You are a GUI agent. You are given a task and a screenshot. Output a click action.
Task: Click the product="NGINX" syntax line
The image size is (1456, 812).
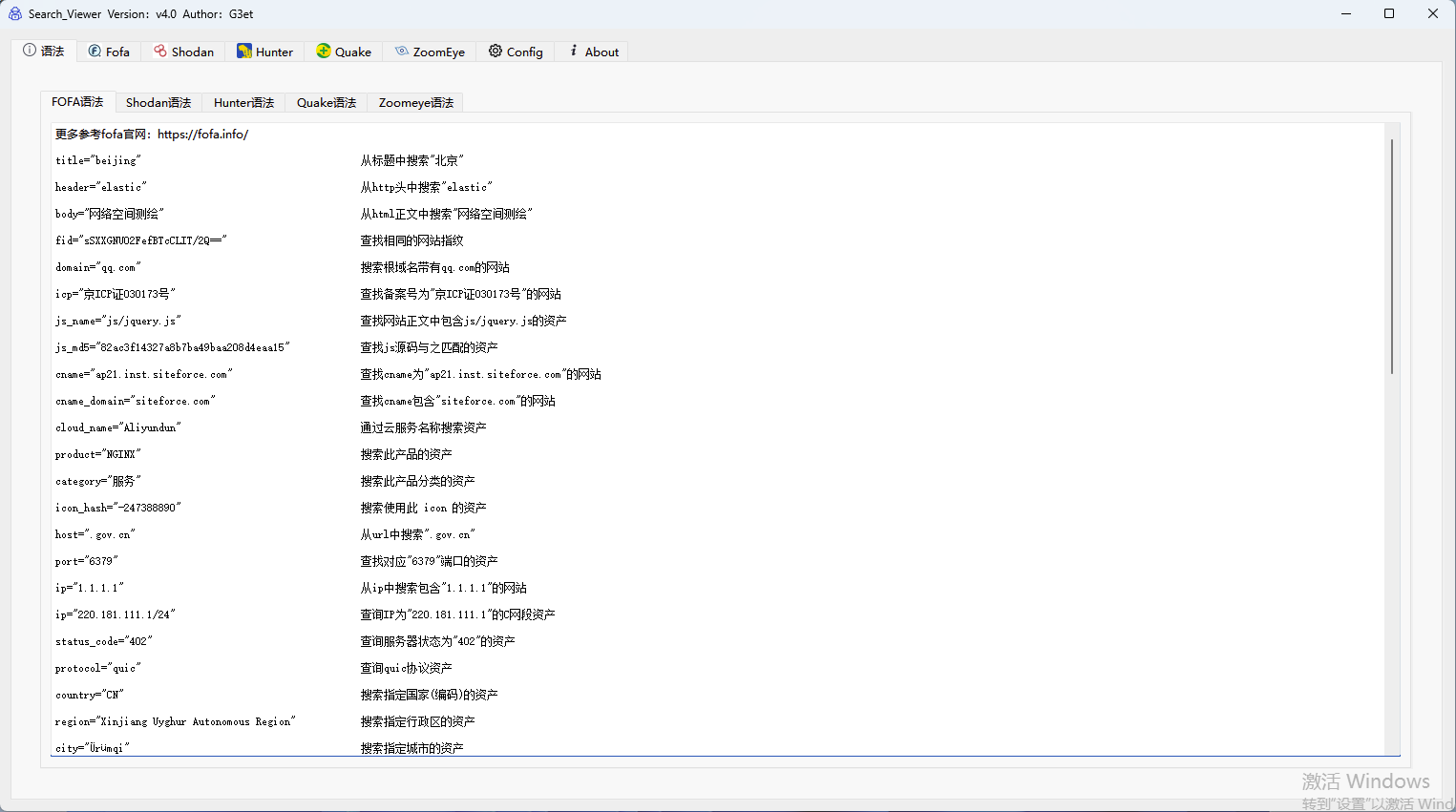pos(97,455)
